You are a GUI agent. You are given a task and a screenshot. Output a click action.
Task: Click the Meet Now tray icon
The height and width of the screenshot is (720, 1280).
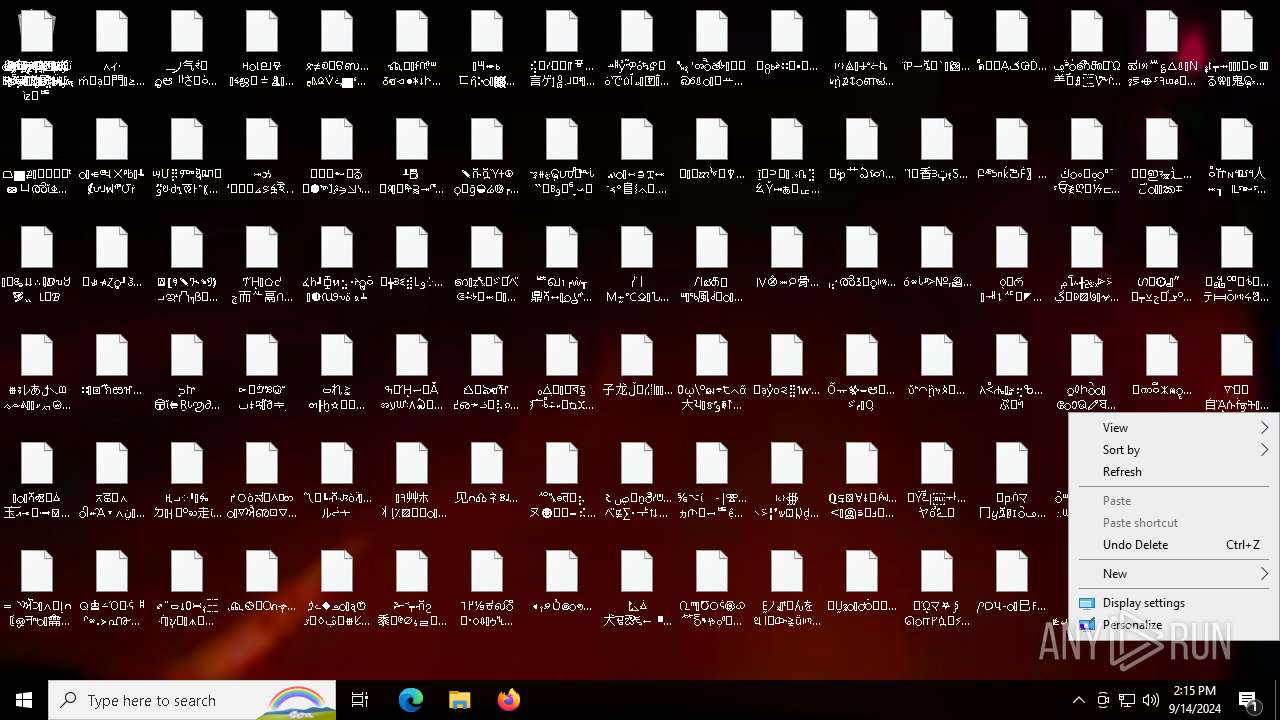pos(1103,700)
